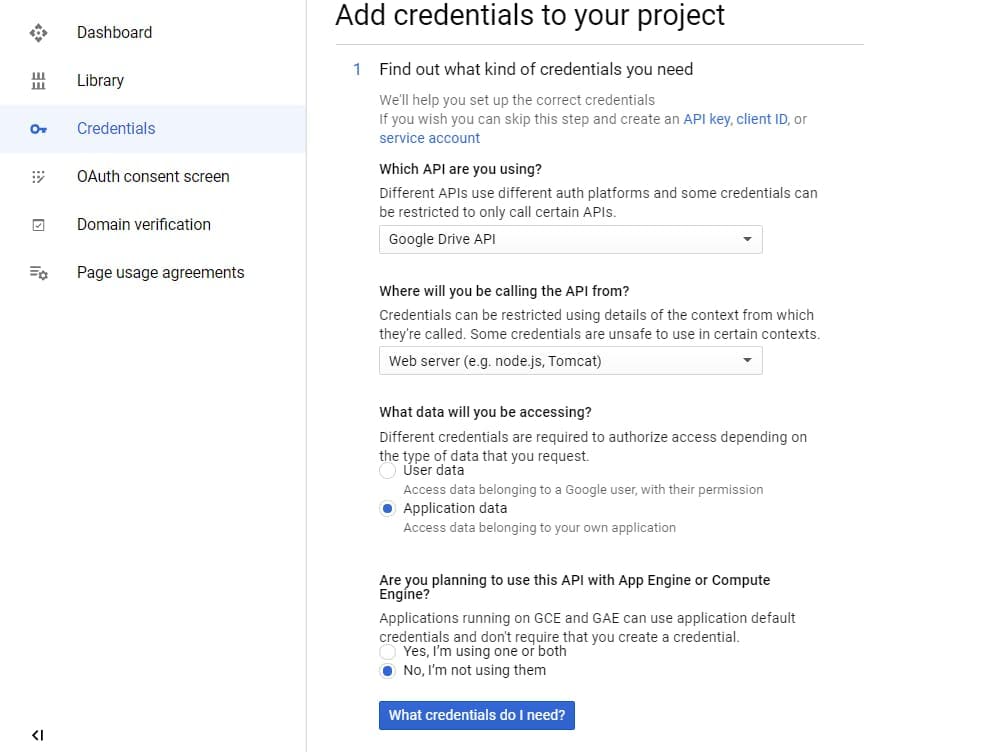Click the Domain verification checkbox icon
The height and width of the screenshot is (752, 998).
(x=38, y=225)
